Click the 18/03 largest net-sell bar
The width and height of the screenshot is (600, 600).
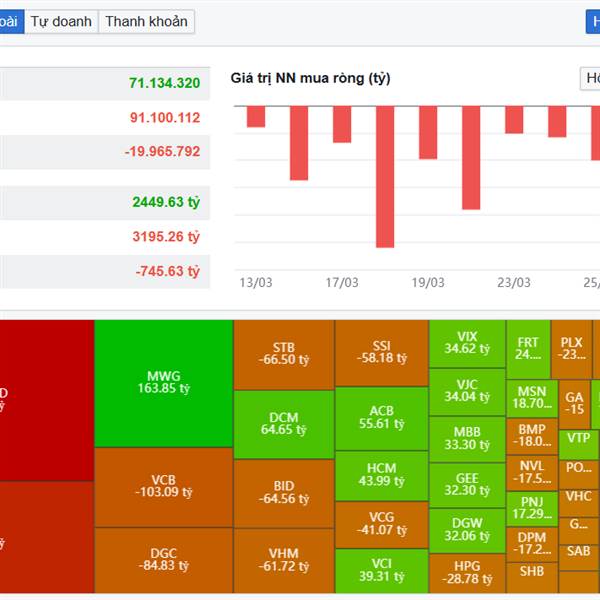[385, 177]
